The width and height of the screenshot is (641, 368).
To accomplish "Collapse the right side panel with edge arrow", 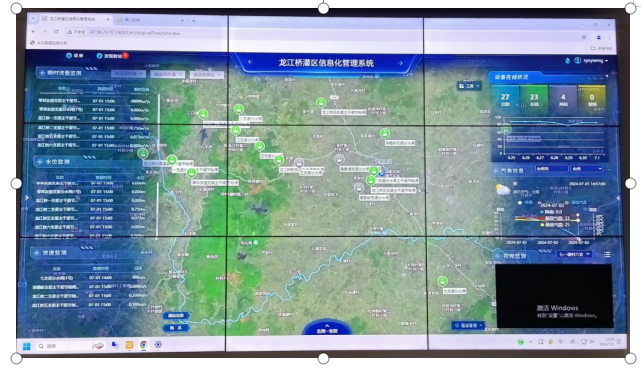I will [x=618, y=198].
